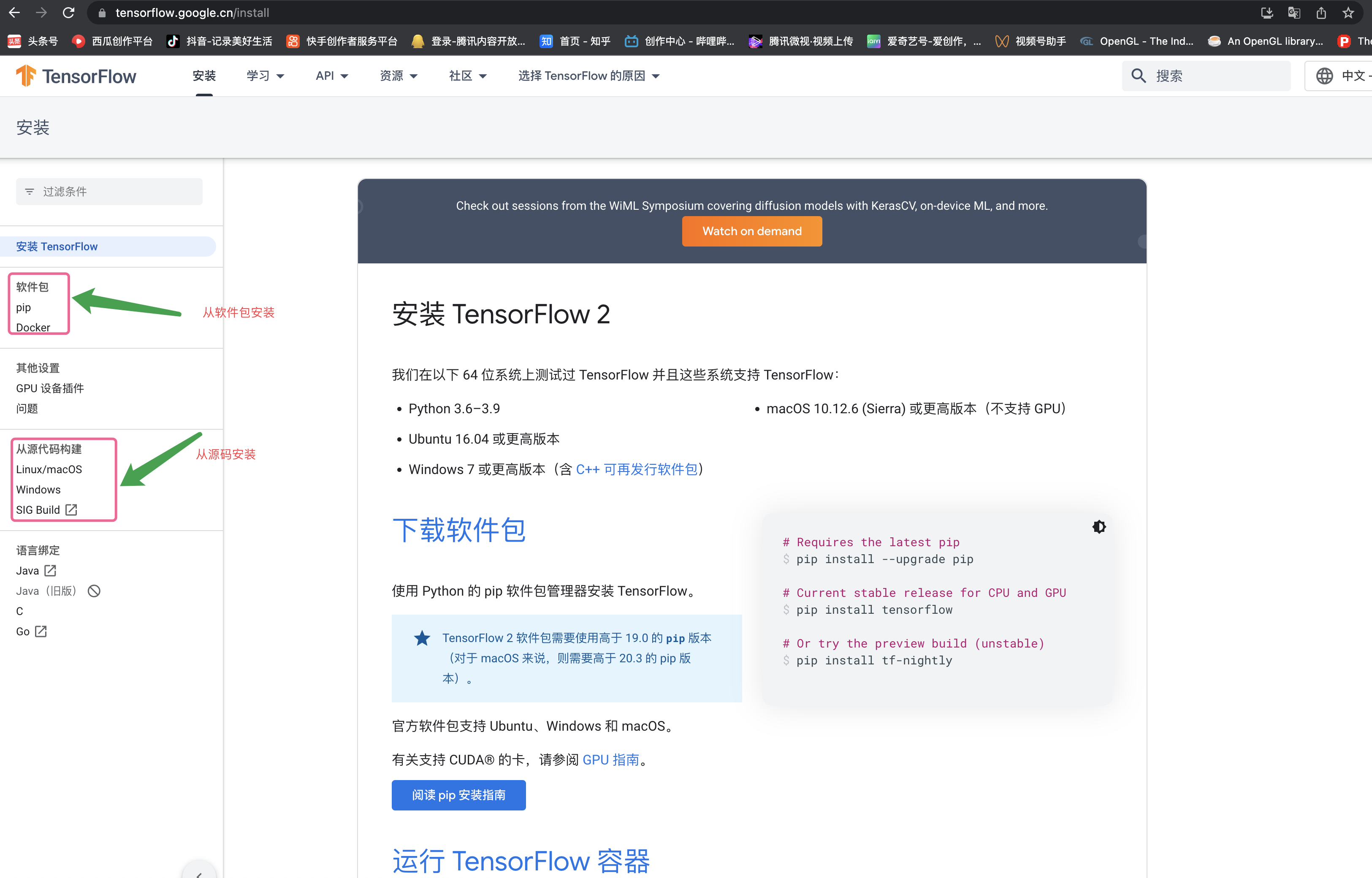The width and height of the screenshot is (1372, 878).
Task: Open Java language binding link
Action: click(36, 571)
